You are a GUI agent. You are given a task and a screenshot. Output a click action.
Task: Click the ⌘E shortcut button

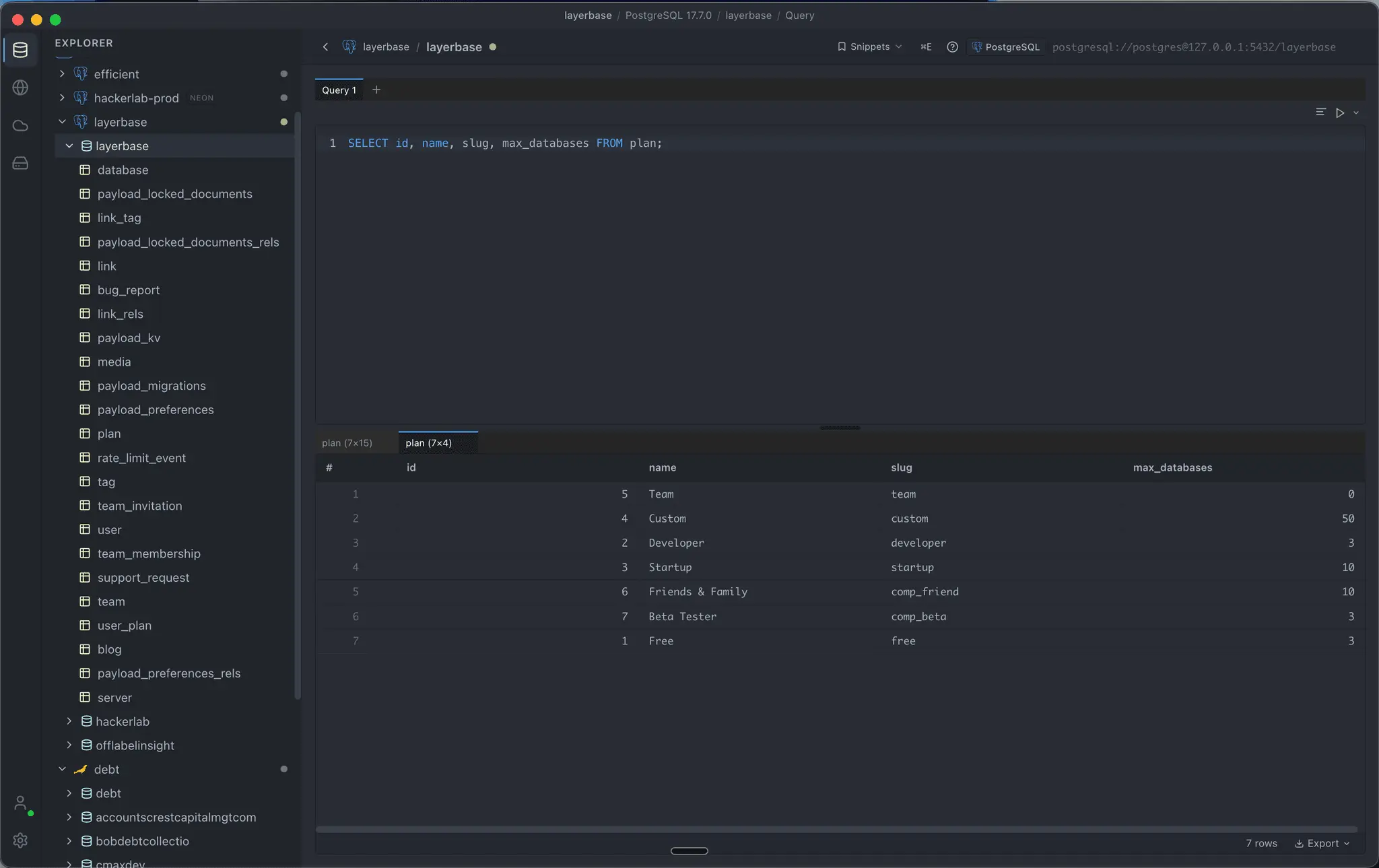coord(926,46)
